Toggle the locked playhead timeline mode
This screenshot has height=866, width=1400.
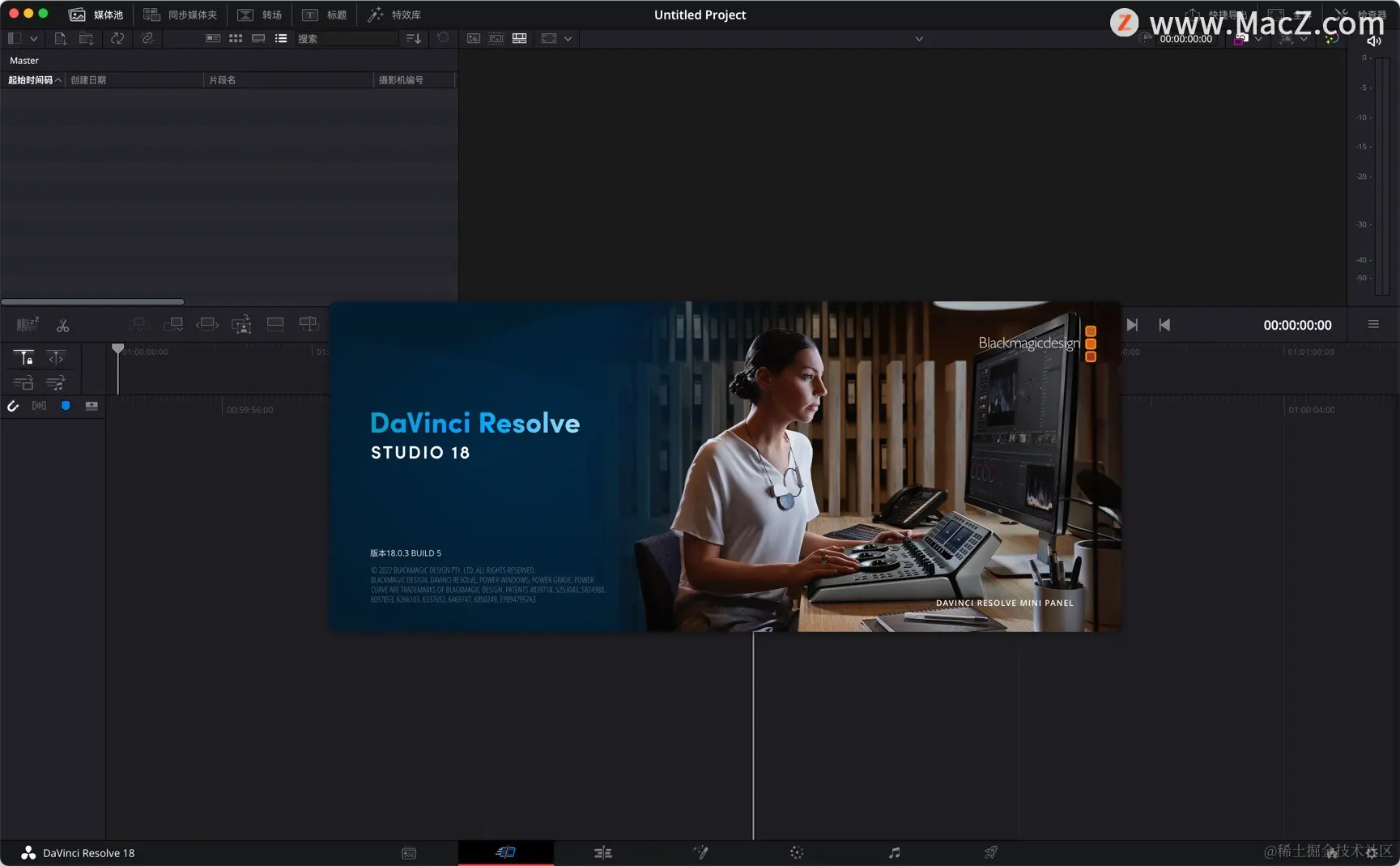coord(23,357)
